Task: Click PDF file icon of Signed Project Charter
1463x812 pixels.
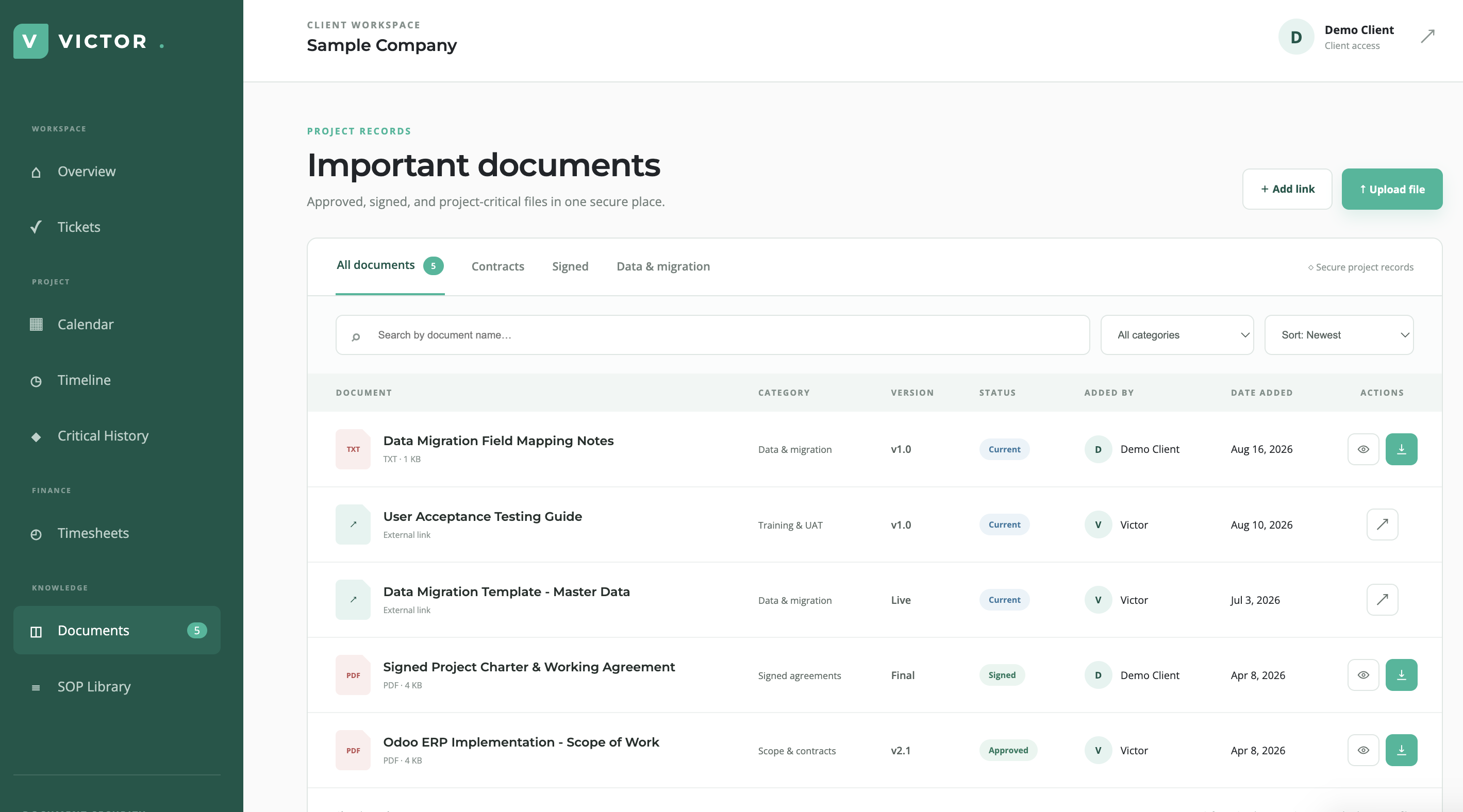Action: pyautogui.click(x=353, y=674)
